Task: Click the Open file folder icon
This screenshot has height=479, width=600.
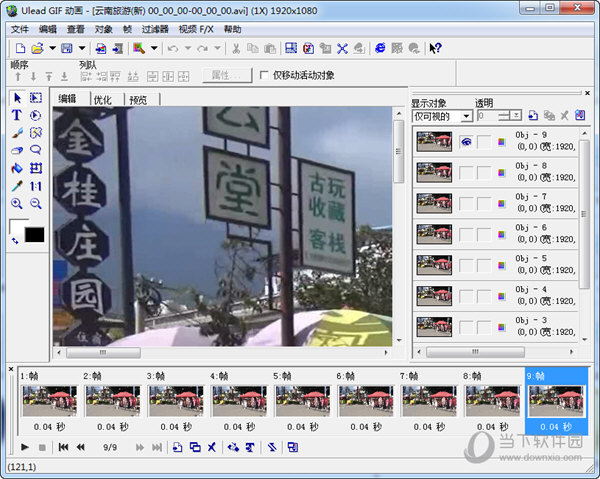Action: tap(38, 48)
